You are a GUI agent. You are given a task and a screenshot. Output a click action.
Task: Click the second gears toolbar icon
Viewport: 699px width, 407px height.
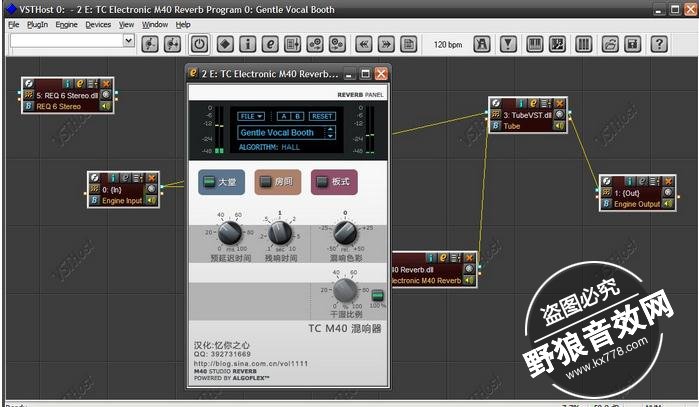click(337, 44)
